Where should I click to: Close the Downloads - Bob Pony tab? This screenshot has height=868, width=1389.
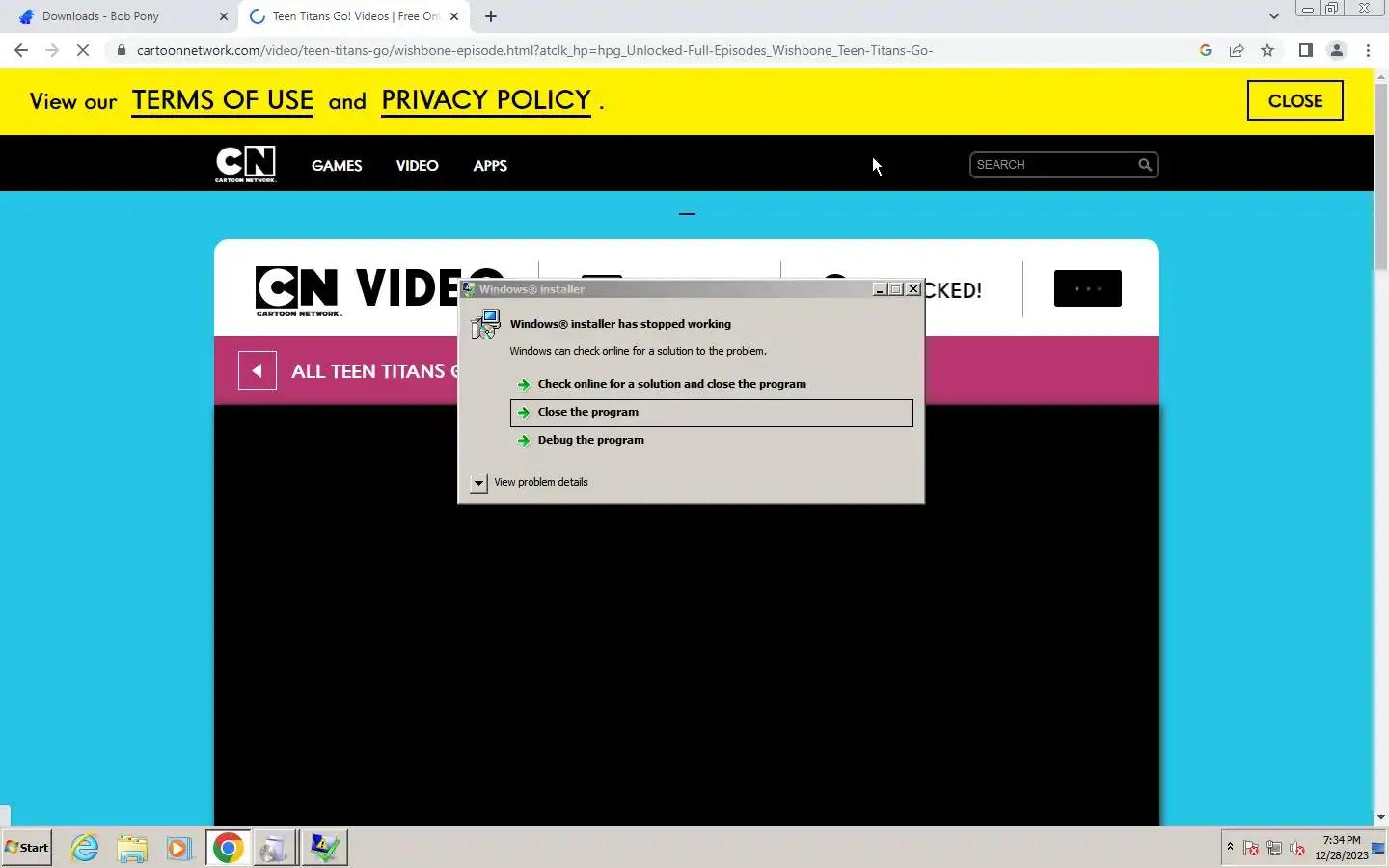(x=223, y=16)
